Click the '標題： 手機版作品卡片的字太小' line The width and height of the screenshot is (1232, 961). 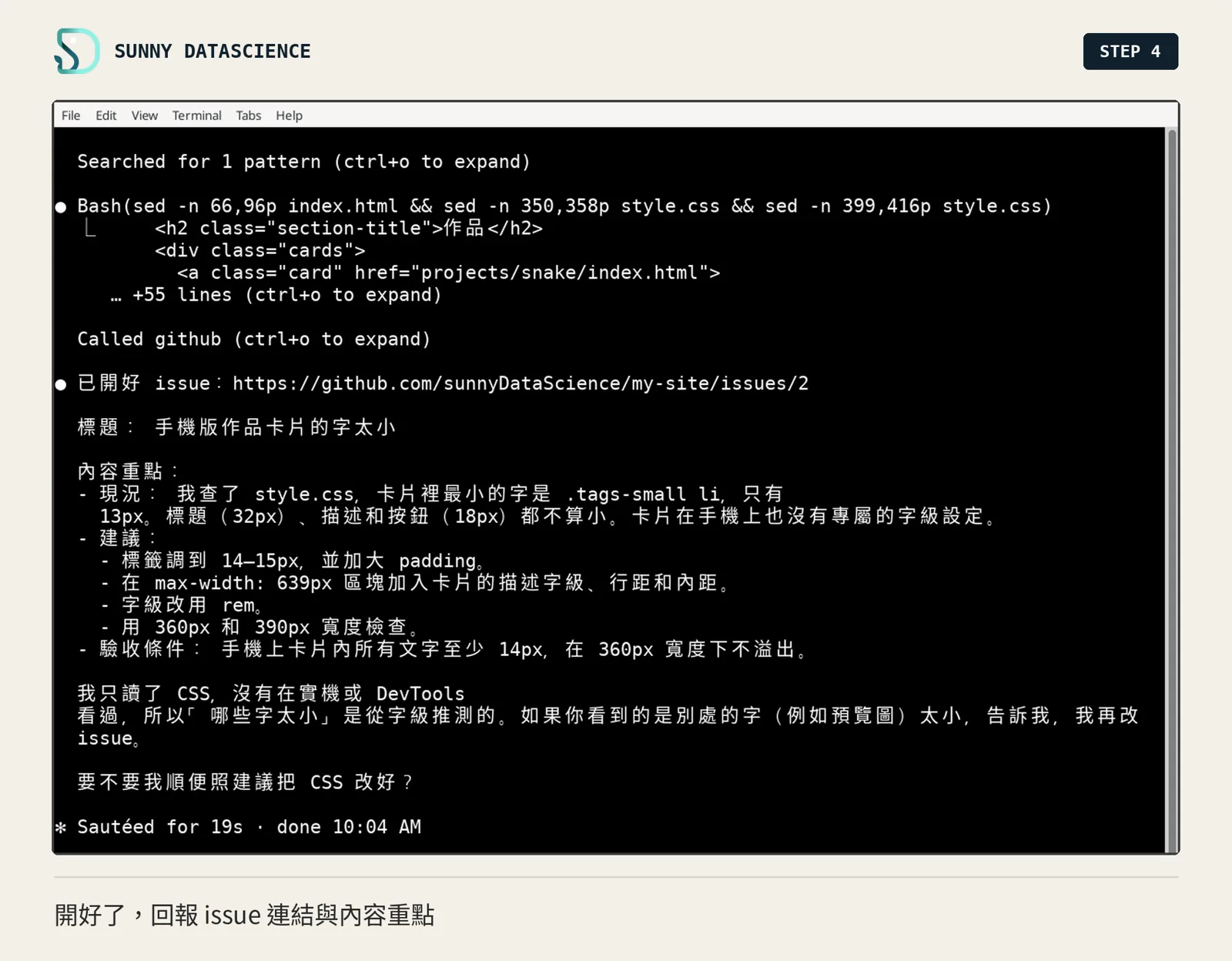[x=236, y=427]
